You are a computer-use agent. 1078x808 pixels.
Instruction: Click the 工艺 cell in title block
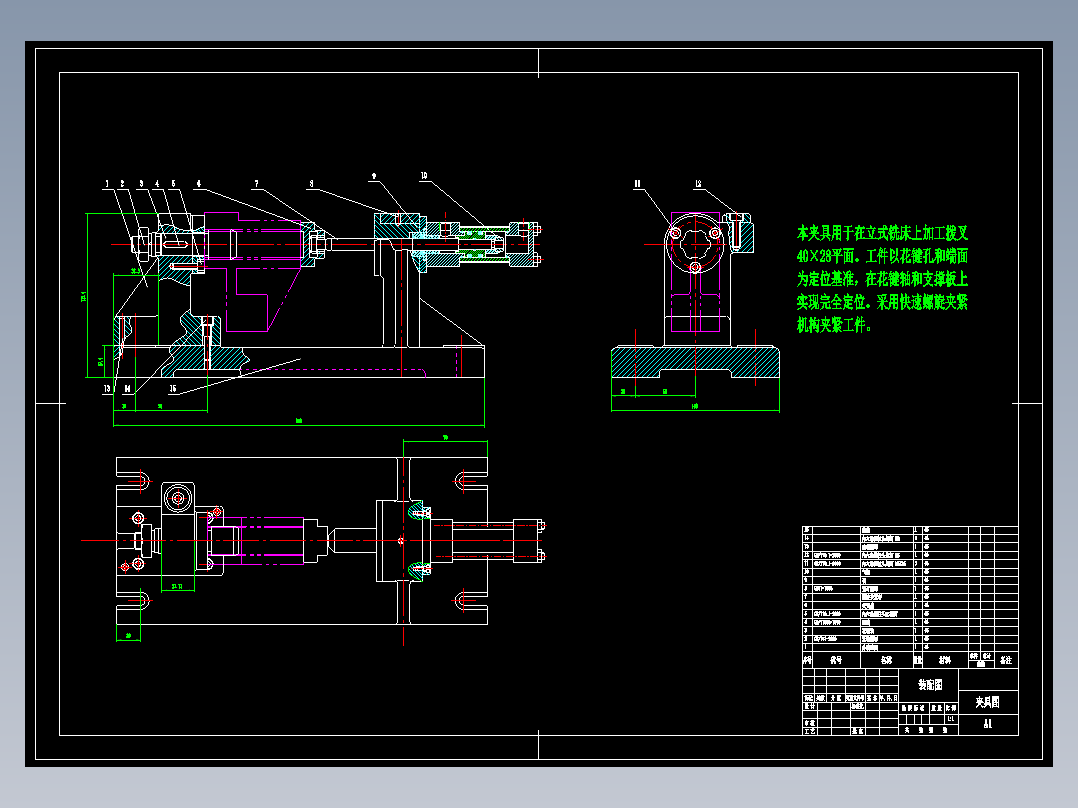coord(809,731)
